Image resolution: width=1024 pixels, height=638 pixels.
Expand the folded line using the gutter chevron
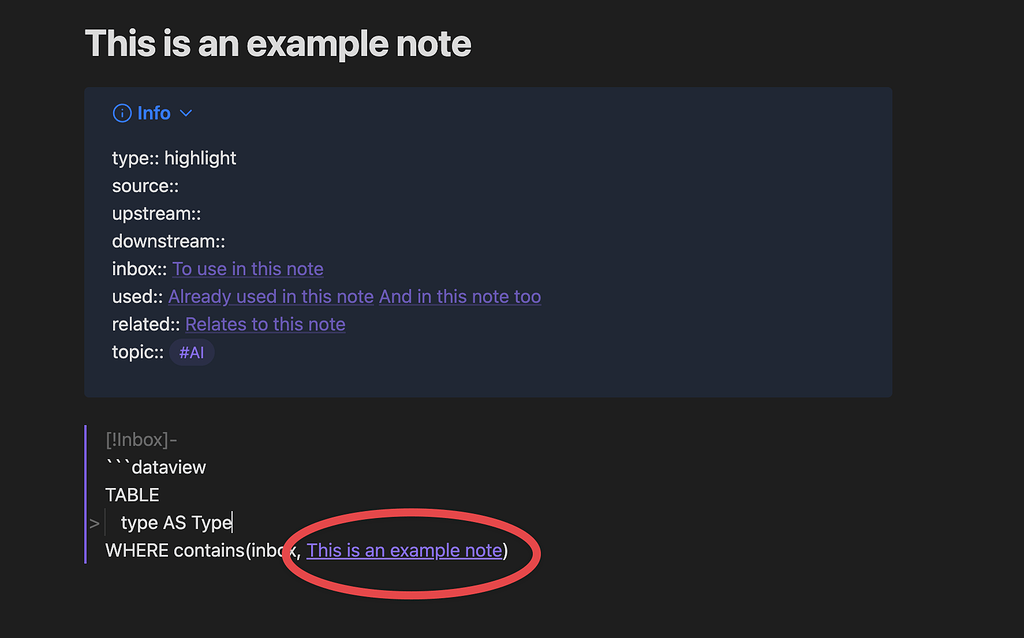pyautogui.click(x=94, y=522)
